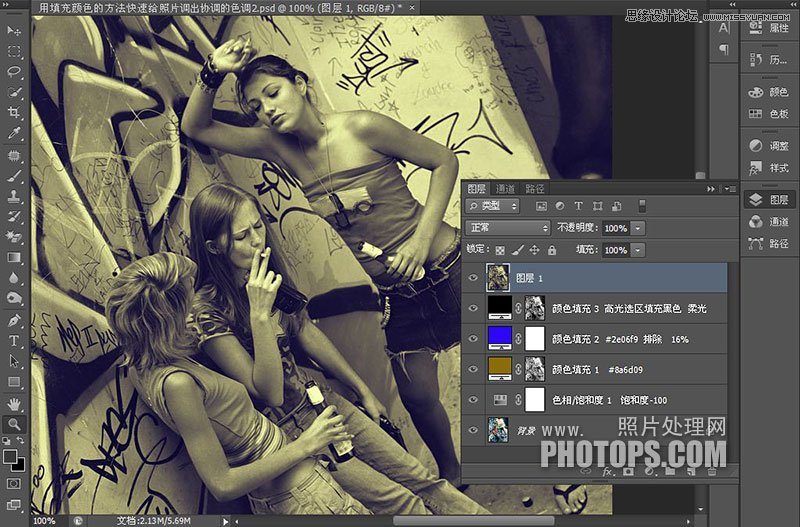
Task: Lock layer position
Action: (x=534, y=250)
